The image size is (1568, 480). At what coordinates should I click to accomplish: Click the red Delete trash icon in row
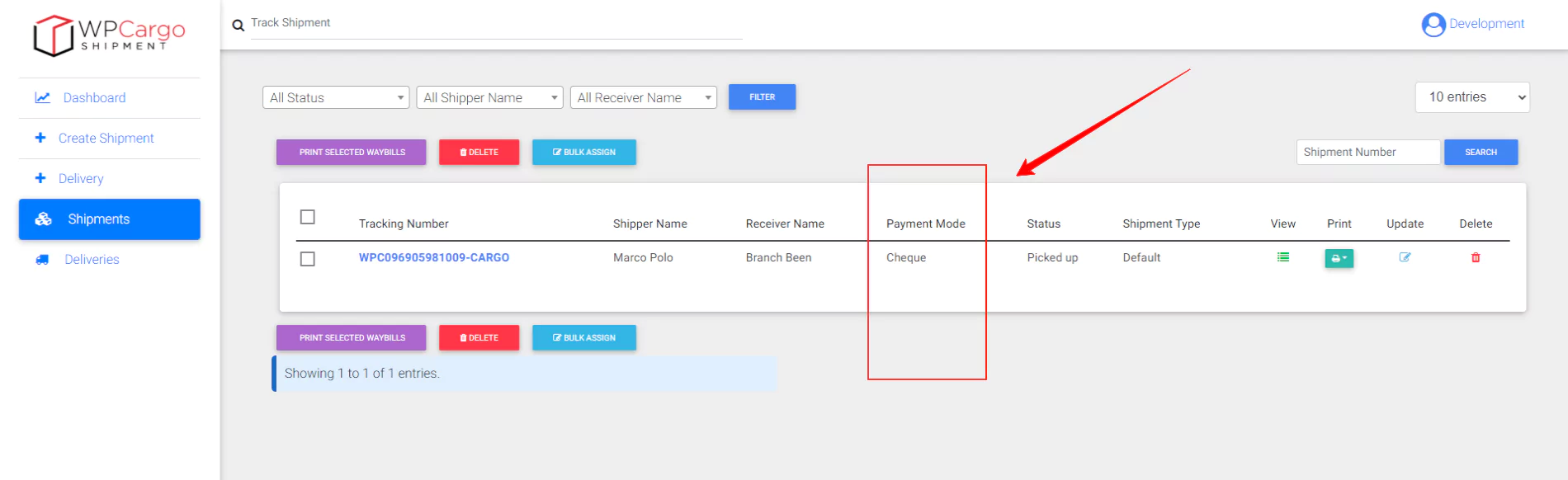(1476, 257)
